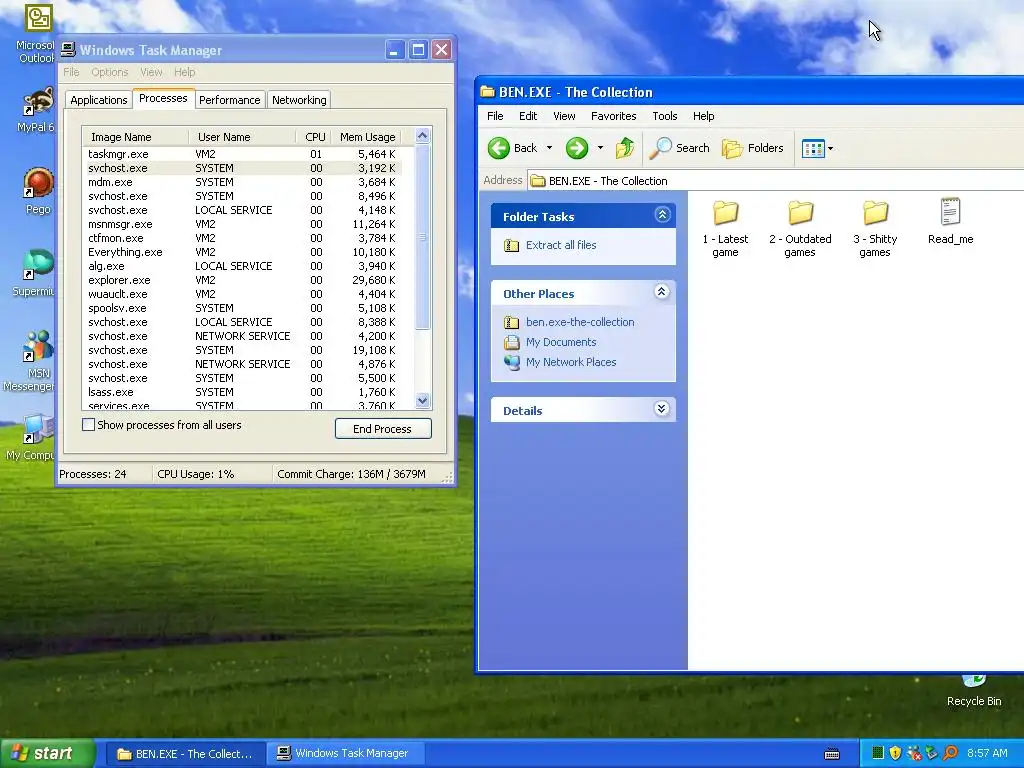Click the End Process button
The height and width of the screenshot is (768, 1024).
coord(383,429)
